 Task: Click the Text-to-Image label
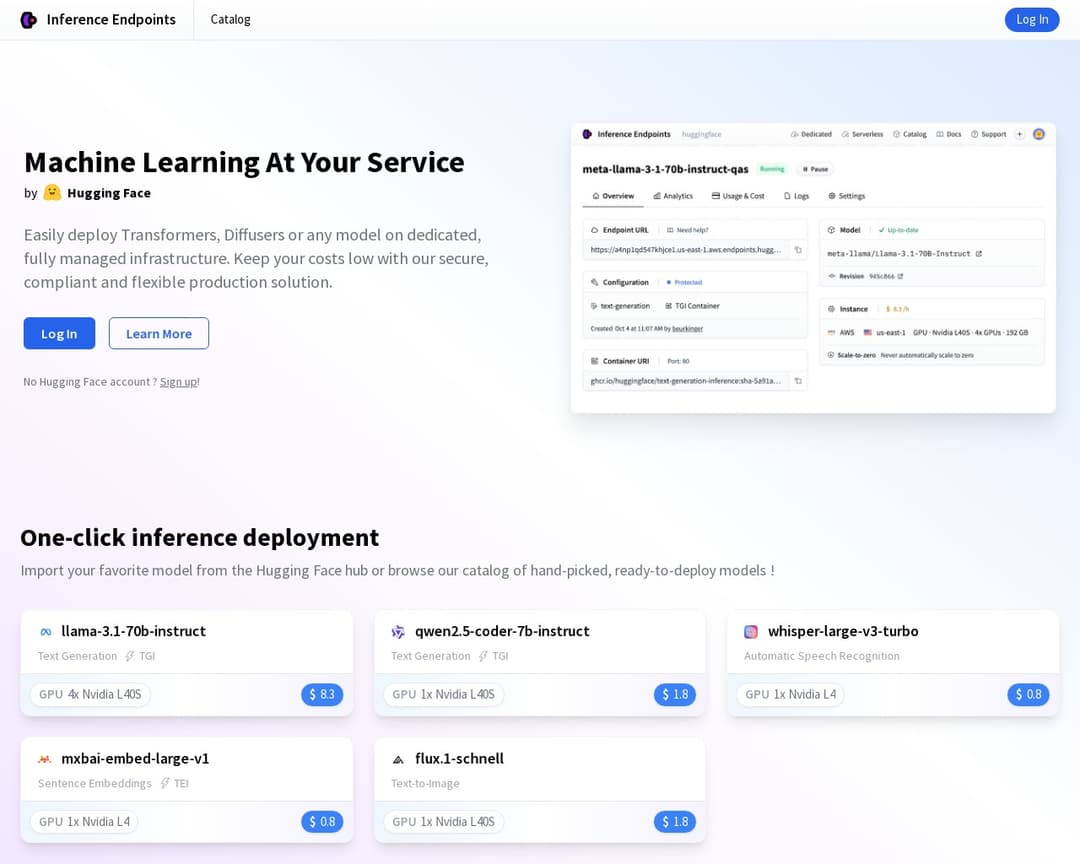(x=425, y=783)
